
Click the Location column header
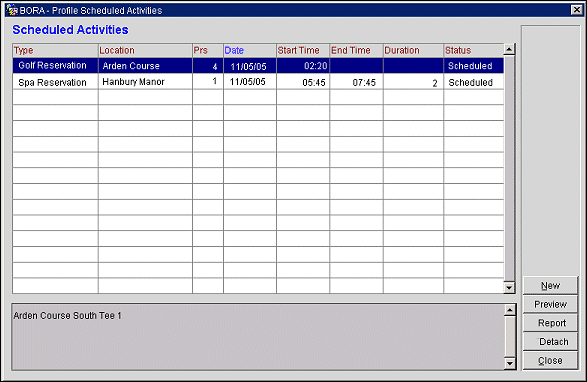click(145, 50)
